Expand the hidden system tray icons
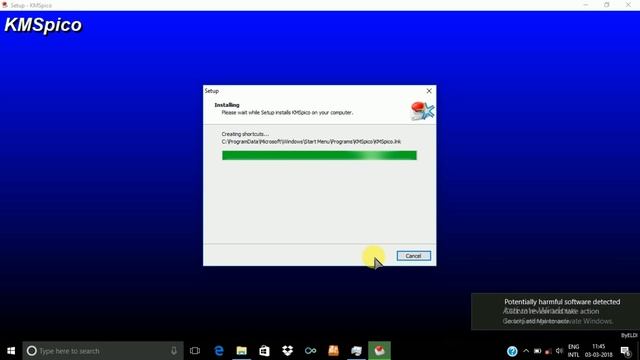The height and width of the screenshot is (360, 640). [526, 351]
